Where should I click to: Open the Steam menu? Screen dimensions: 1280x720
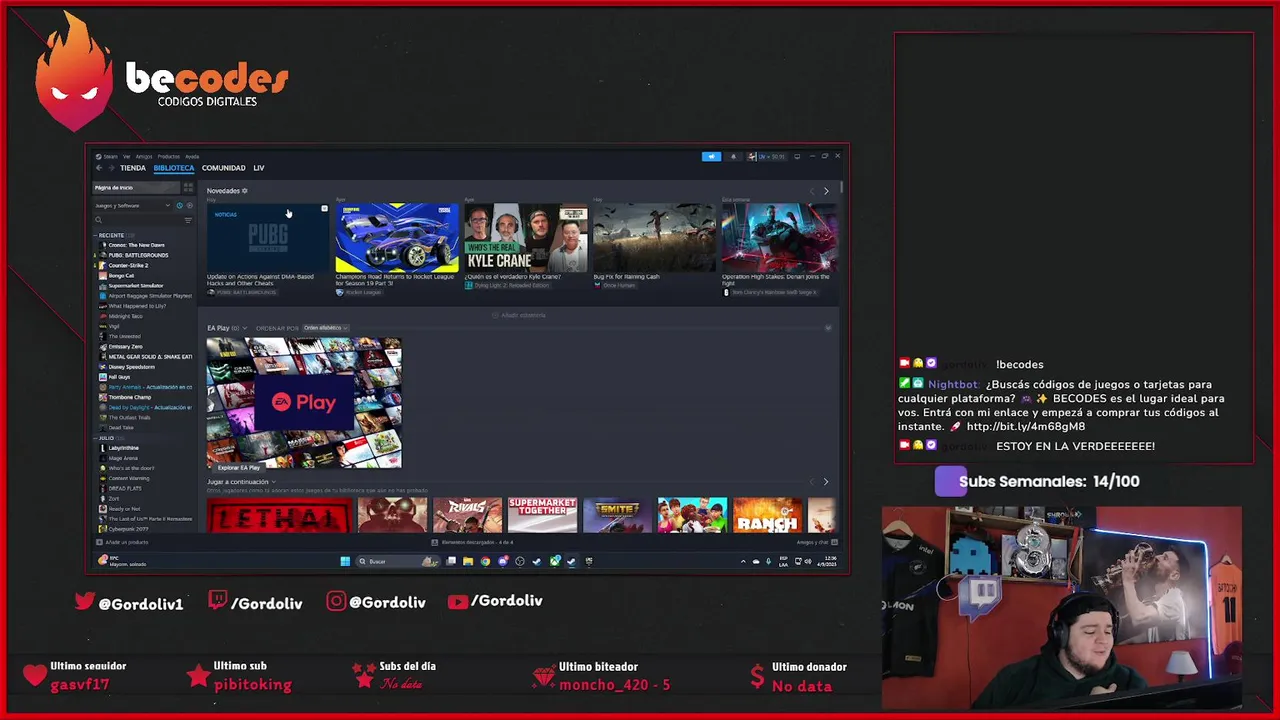(110, 156)
